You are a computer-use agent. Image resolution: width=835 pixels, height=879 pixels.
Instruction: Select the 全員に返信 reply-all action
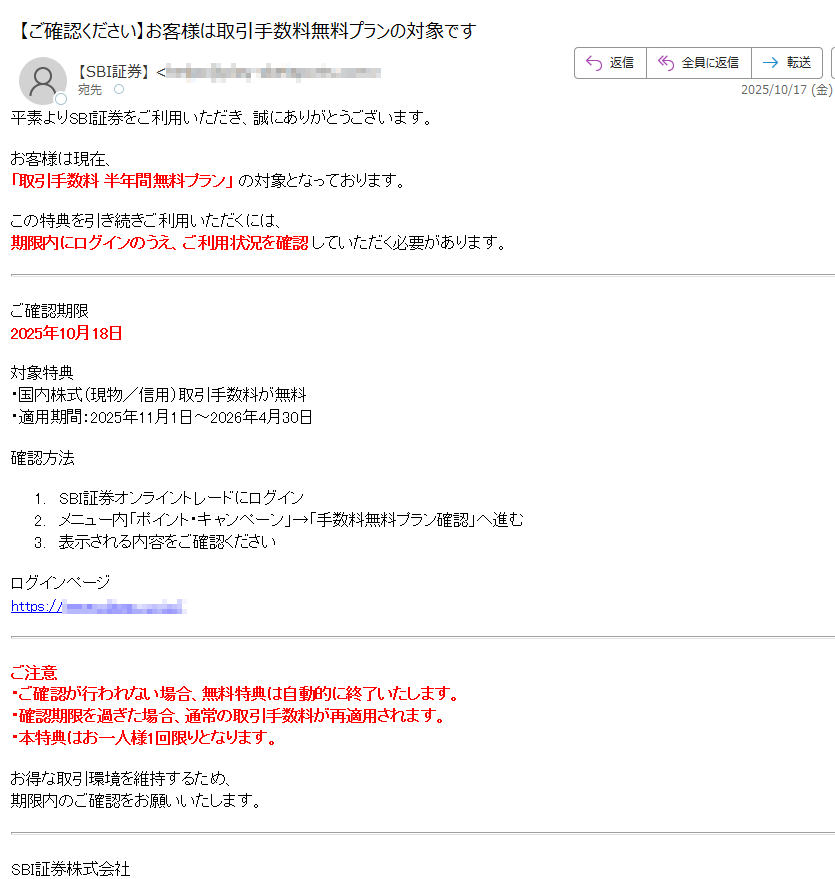coord(700,63)
